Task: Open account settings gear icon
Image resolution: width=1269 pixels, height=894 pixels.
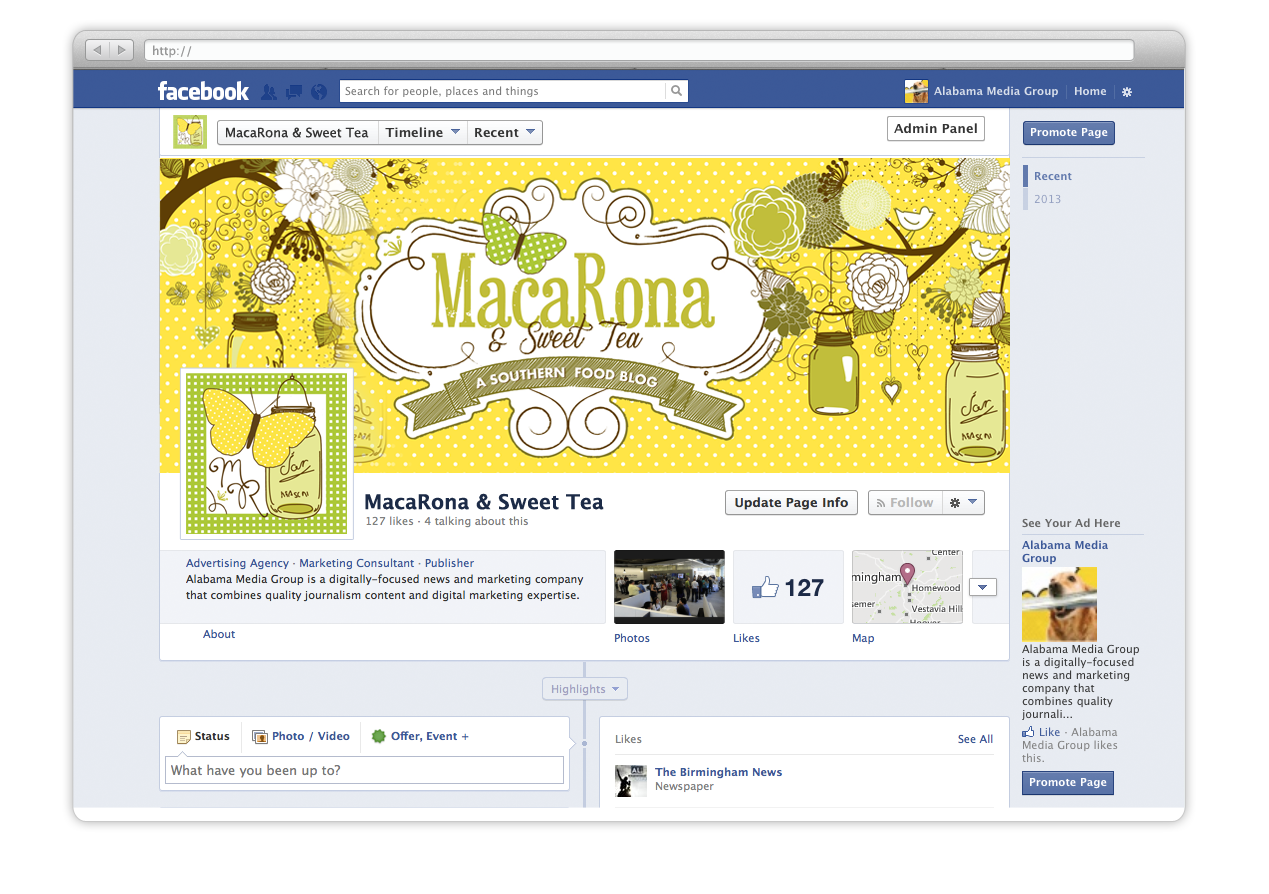Action: tap(1127, 92)
